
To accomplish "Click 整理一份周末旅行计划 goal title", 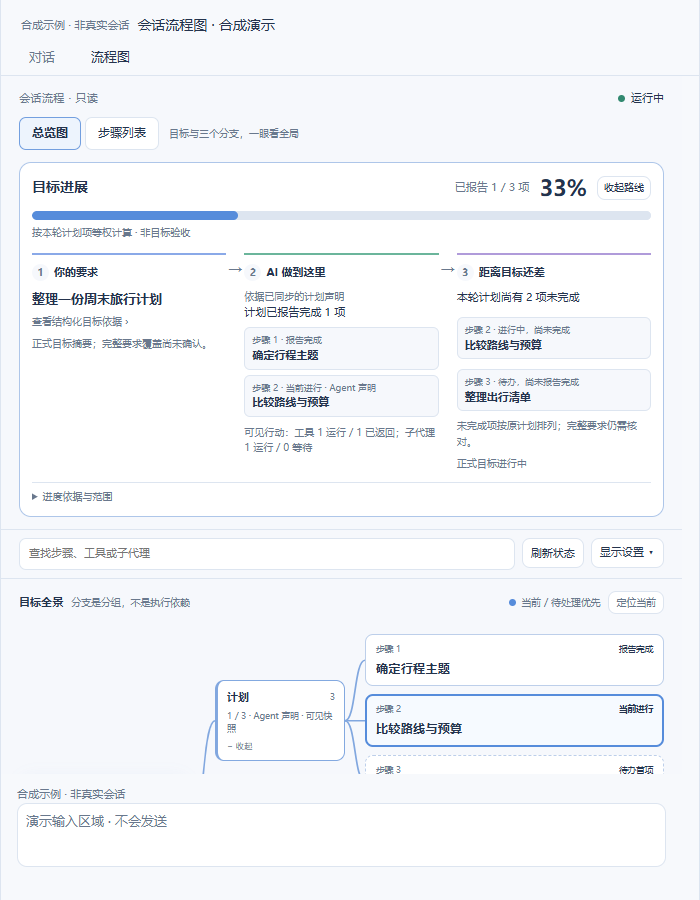I will (x=97, y=299).
